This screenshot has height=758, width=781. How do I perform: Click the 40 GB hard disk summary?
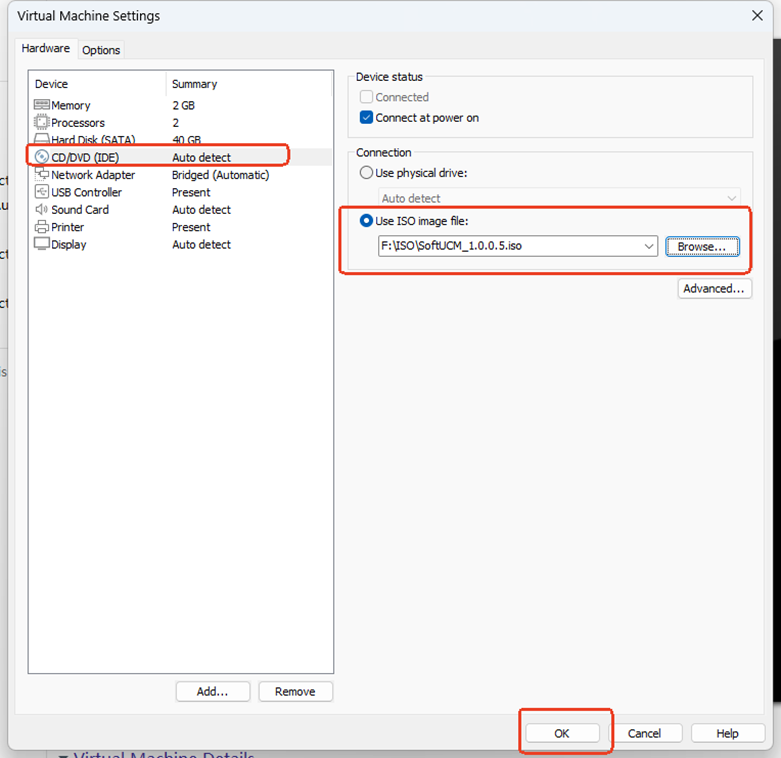pos(187,140)
